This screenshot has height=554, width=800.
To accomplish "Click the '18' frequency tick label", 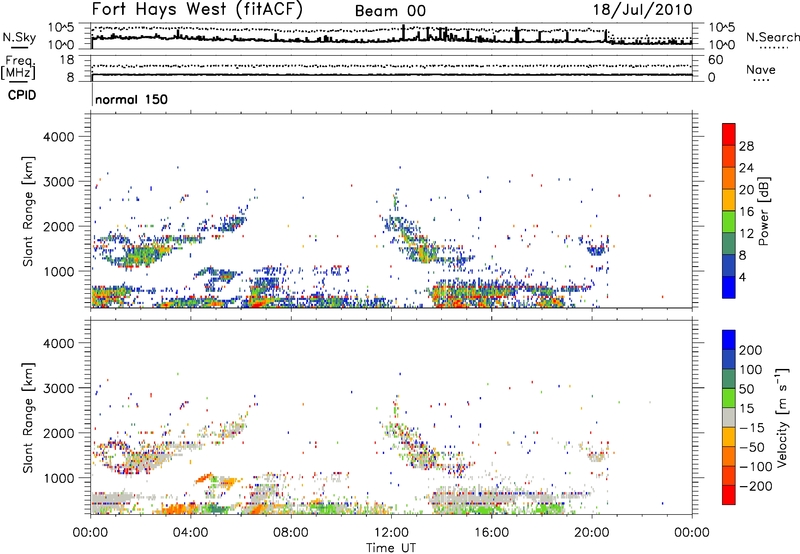I will (66, 60).
